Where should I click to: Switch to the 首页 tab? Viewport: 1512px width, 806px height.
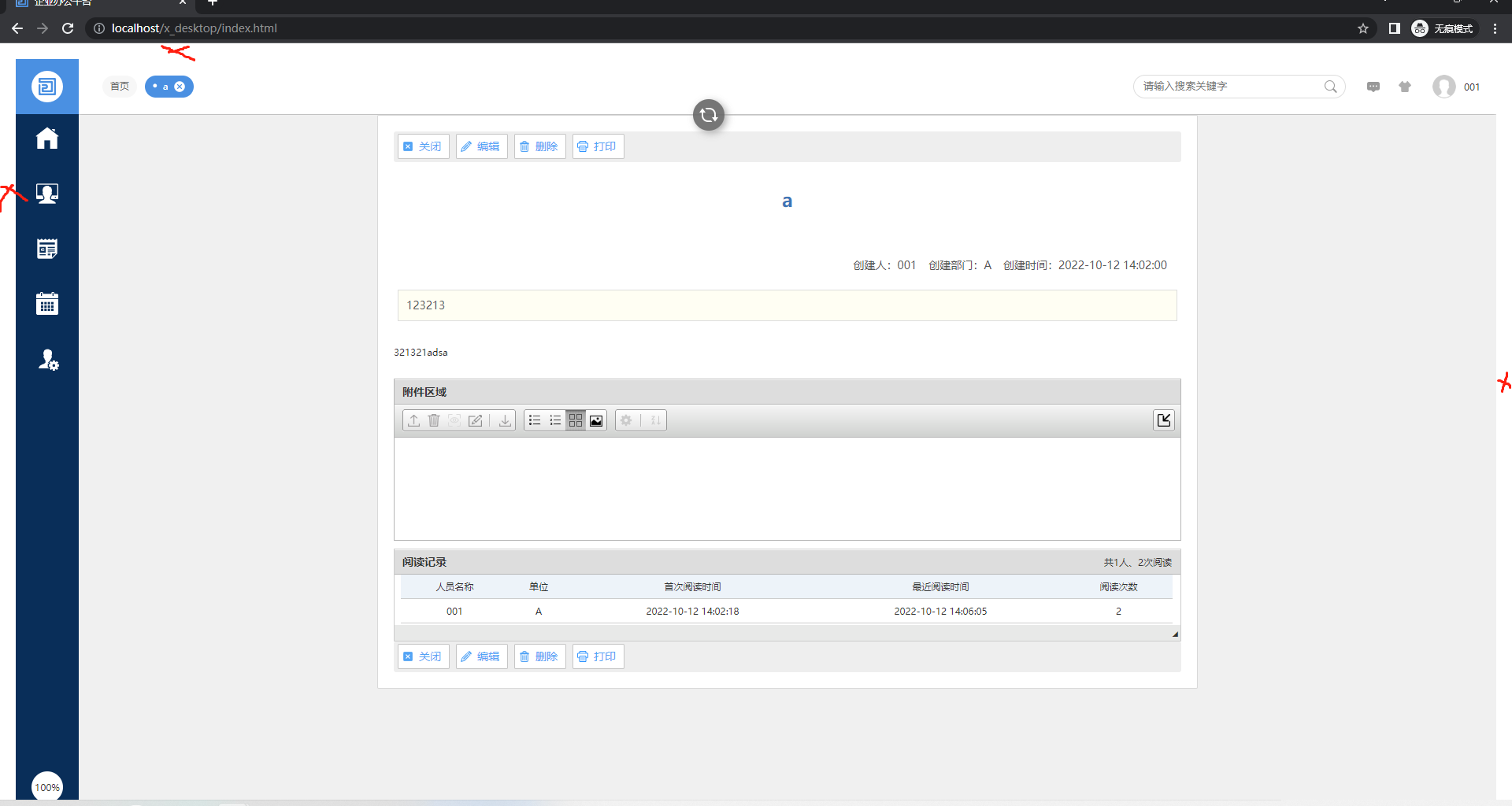(x=120, y=87)
